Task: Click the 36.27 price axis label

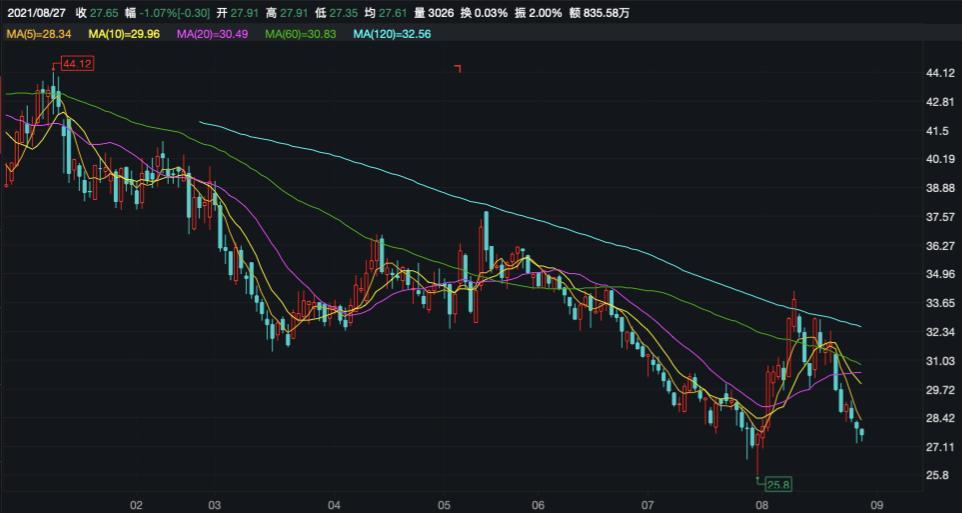Action: click(x=939, y=245)
